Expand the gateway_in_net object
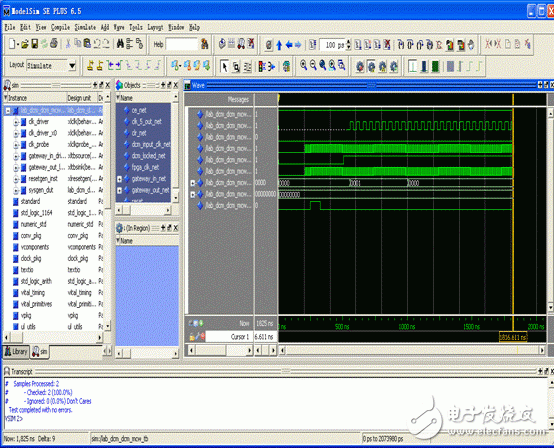This screenshot has width=554, height=448. click(119, 179)
